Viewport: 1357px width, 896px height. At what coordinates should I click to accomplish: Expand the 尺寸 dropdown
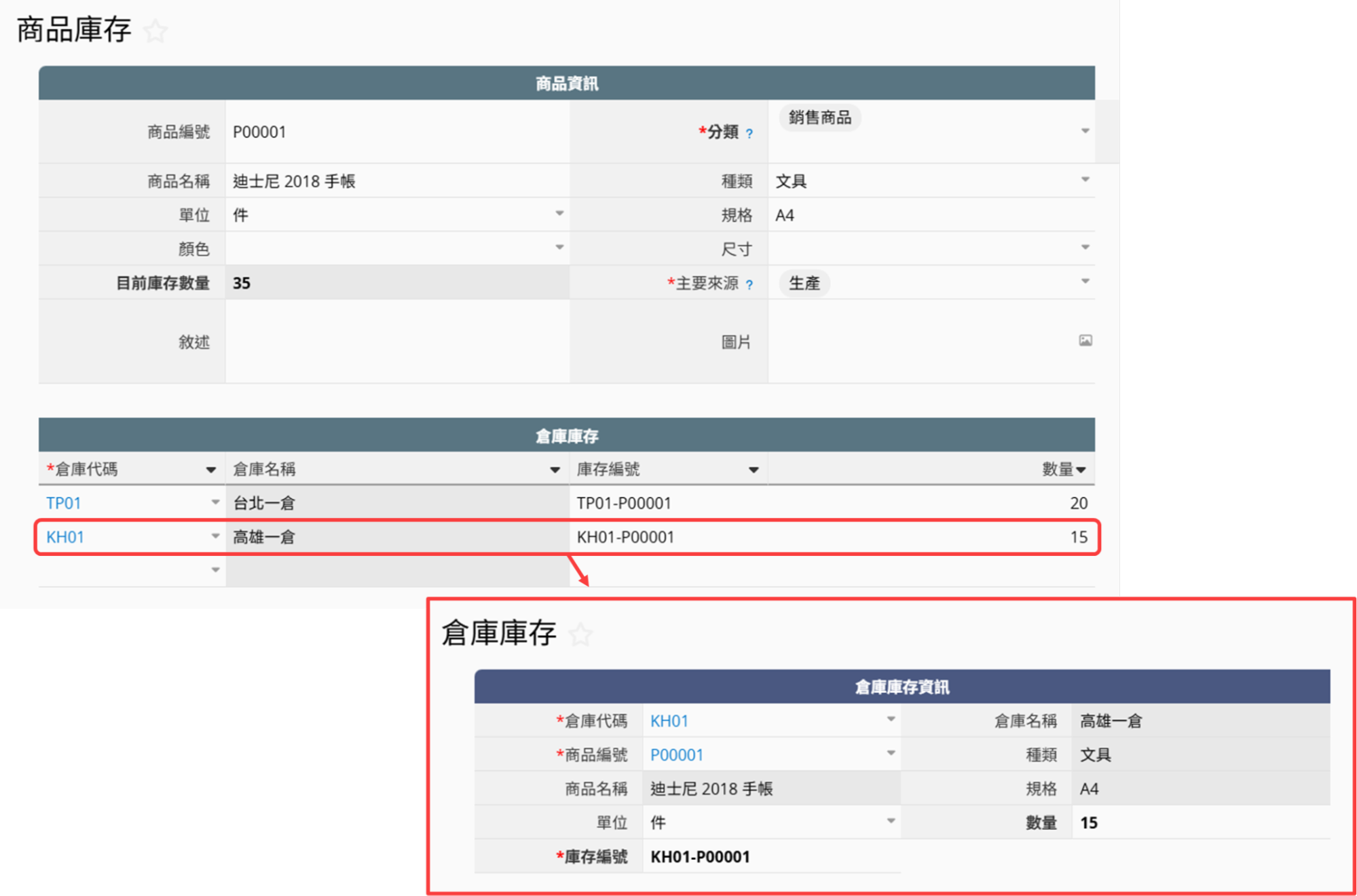1085,248
